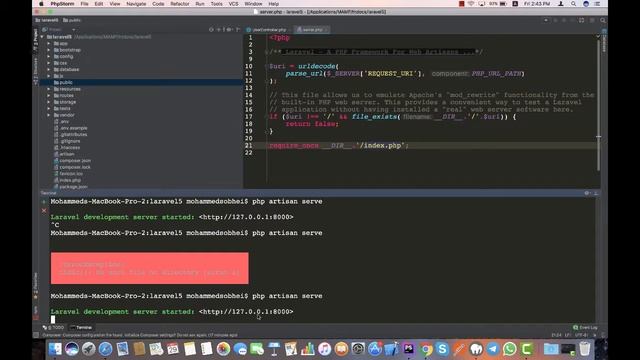The image size is (640, 360).
Task: Open the Refactor menu
Action: click(180, 4)
